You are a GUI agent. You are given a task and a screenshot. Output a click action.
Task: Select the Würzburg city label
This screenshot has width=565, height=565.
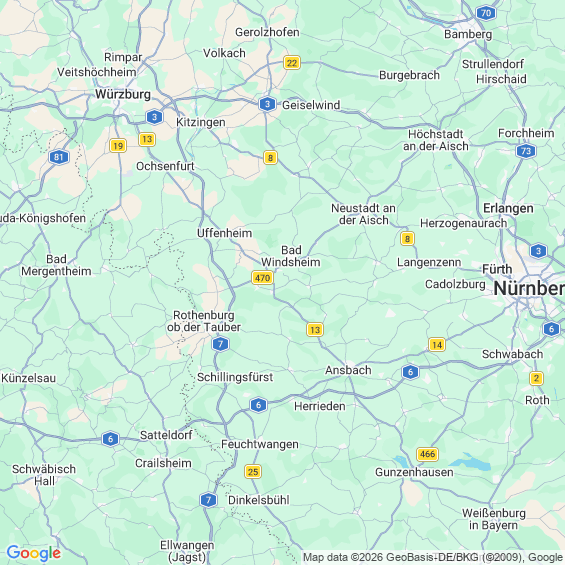[123, 94]
